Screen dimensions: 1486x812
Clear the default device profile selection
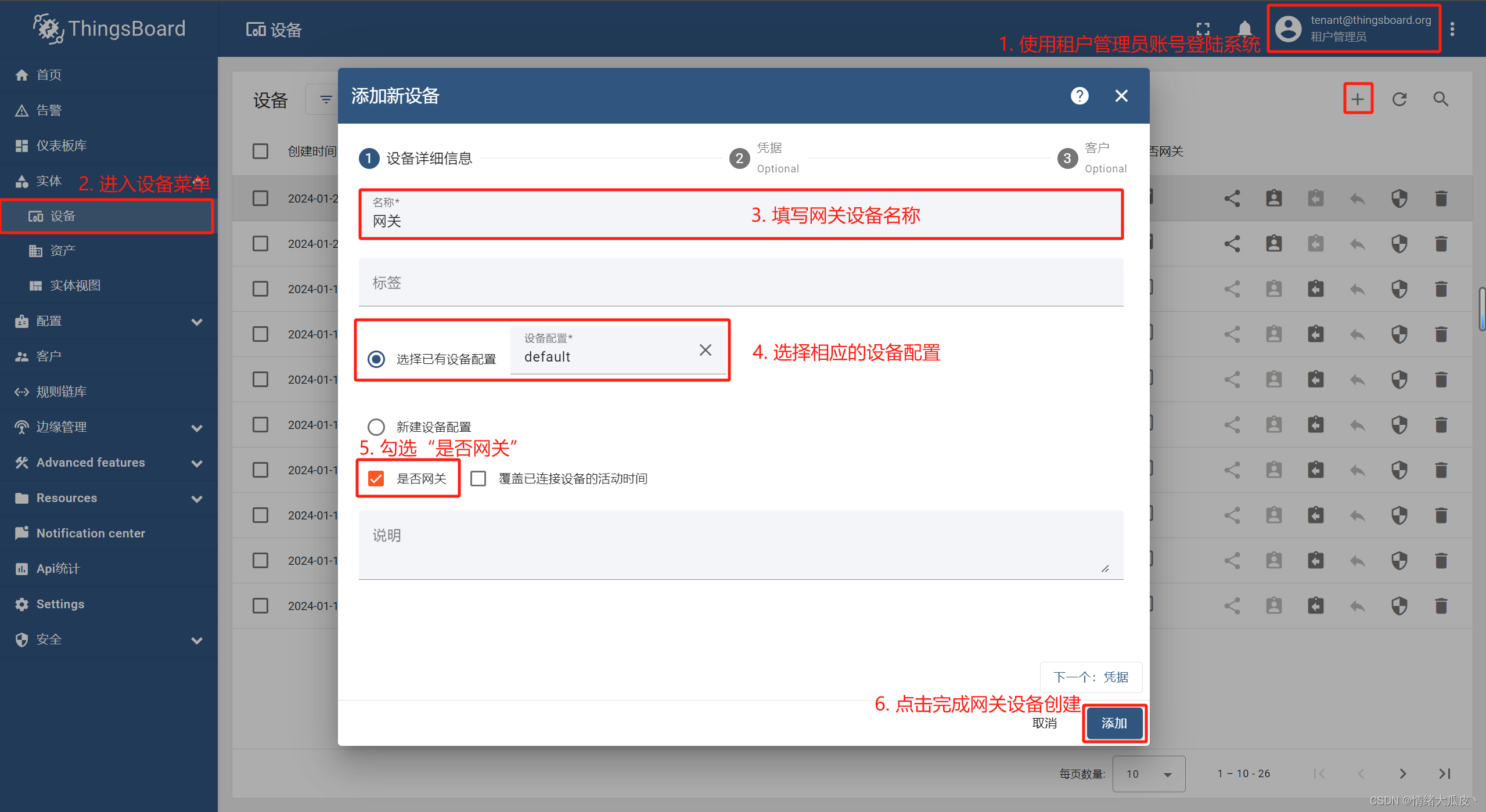tap(705, 350)
